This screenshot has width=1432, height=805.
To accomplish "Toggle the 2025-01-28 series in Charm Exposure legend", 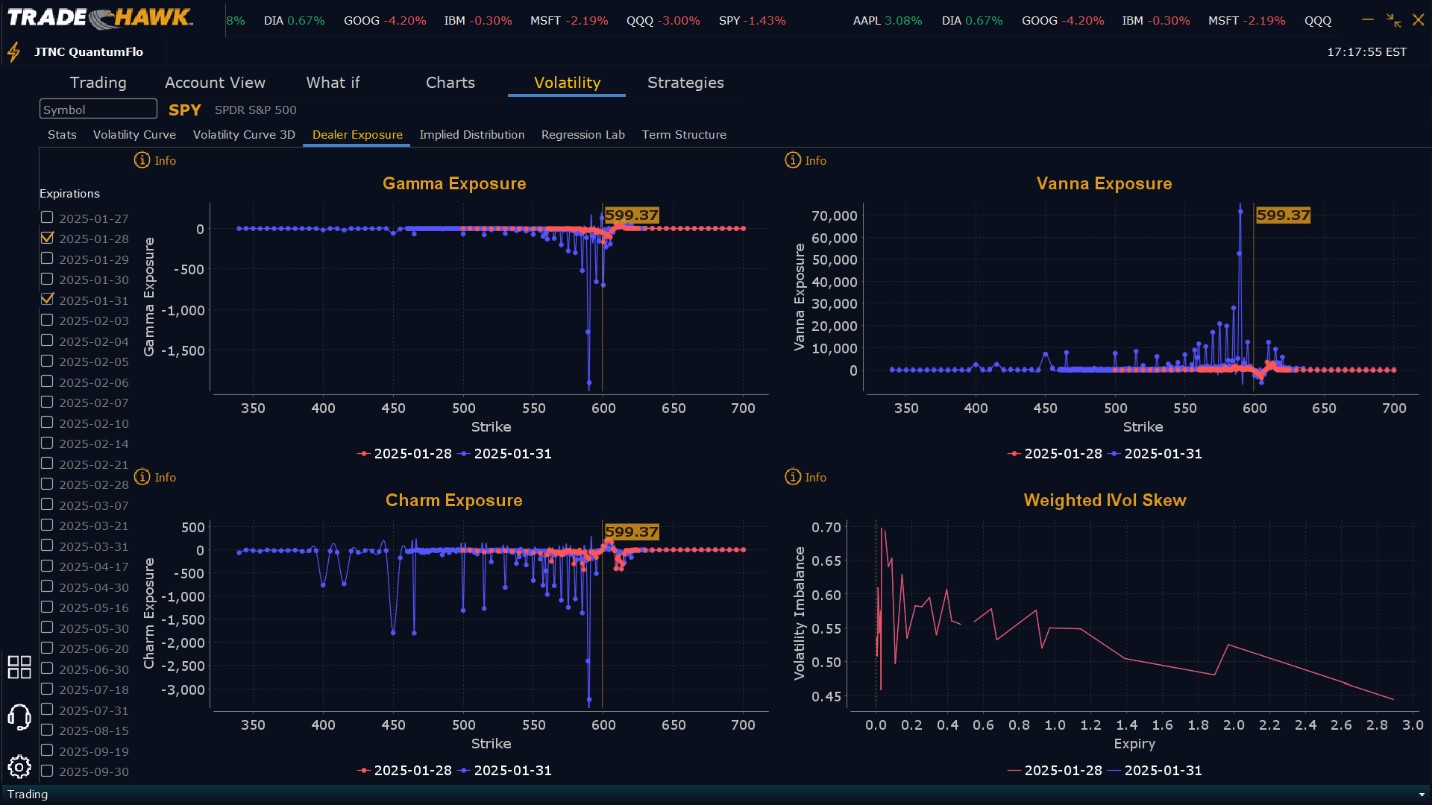I will point(403,771).
